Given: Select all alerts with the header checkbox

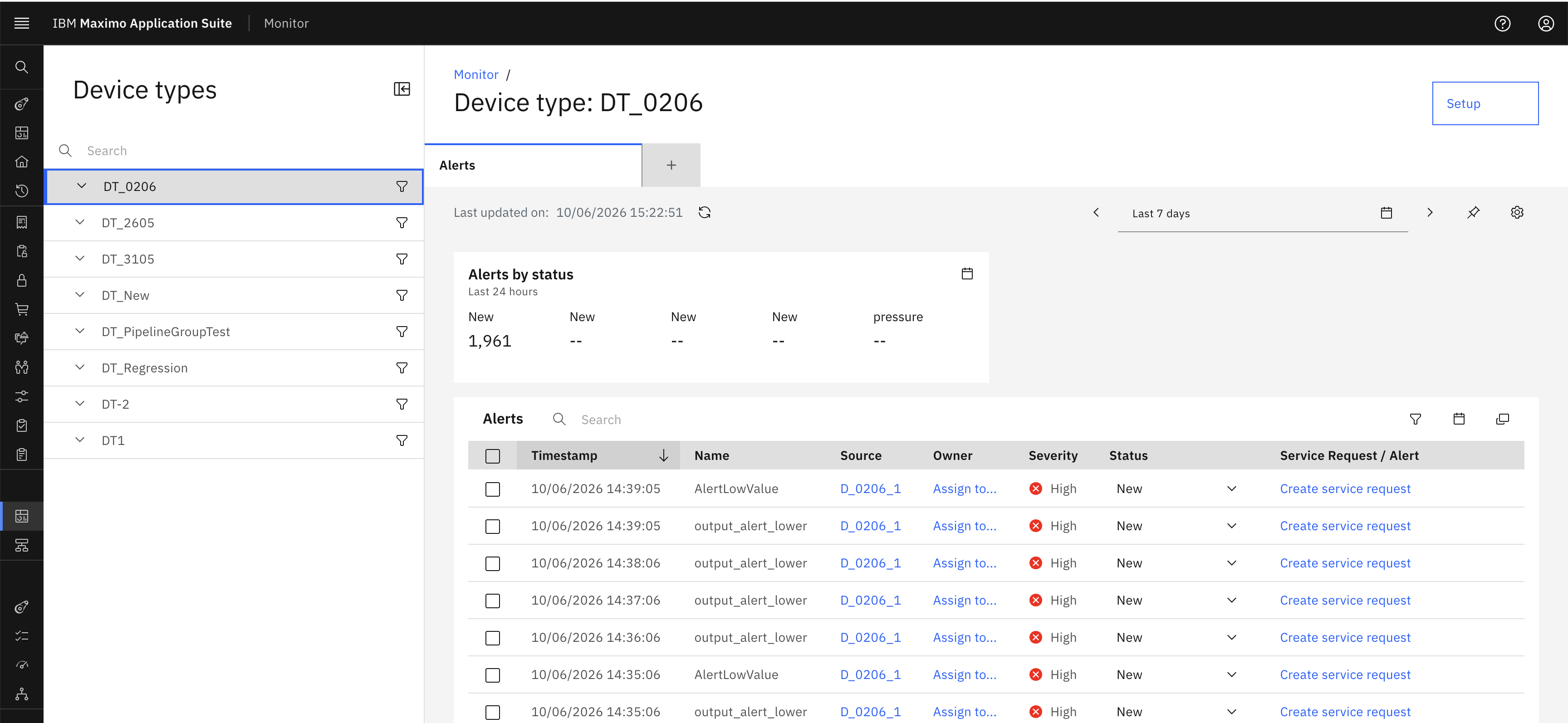Looking at the screenshot, I should [x=492, y=456].
